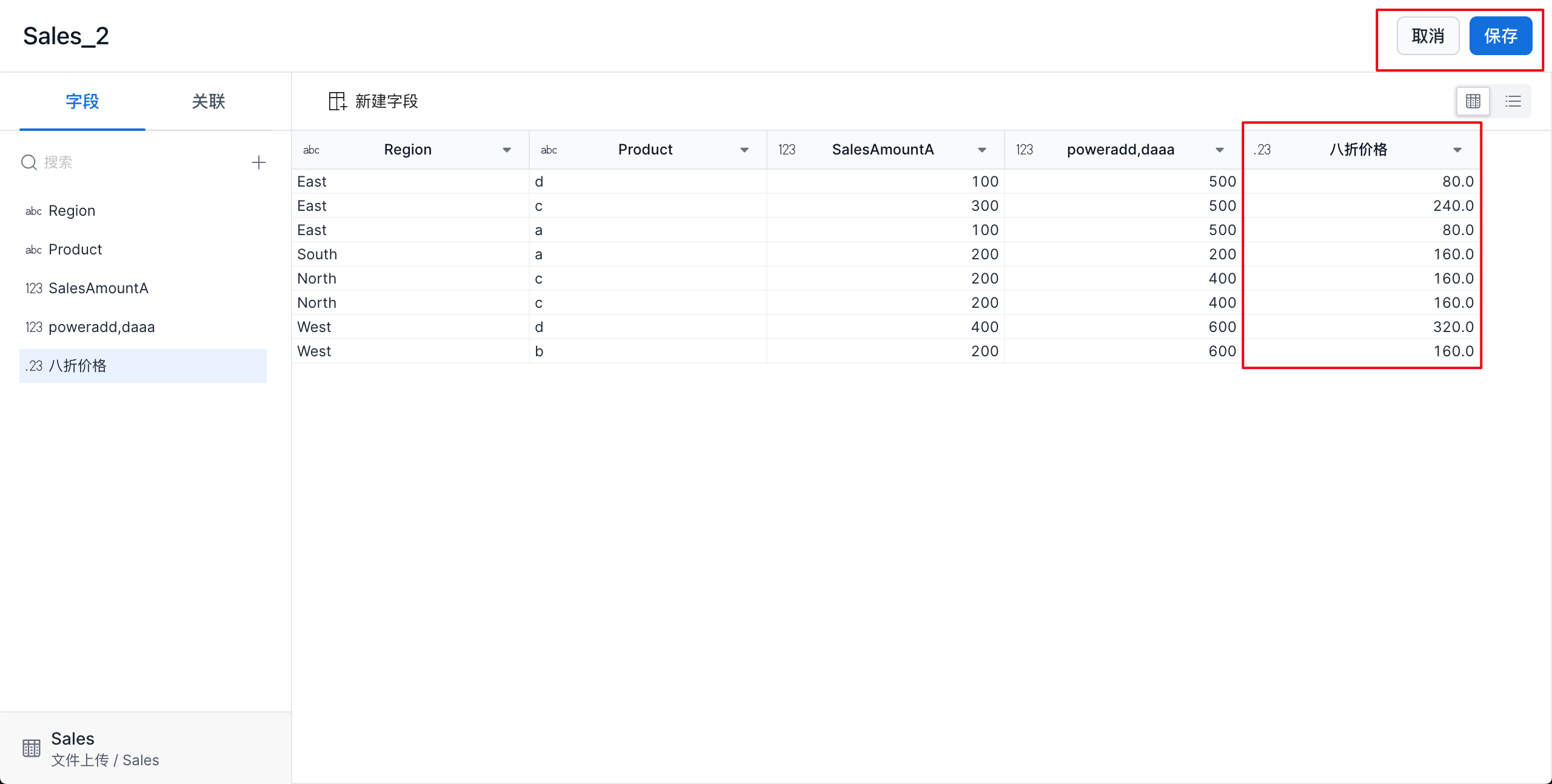
Task: Click the 123 type icon on SalesAmountA column
Action: pyautogui.click(x=786, y=150)
